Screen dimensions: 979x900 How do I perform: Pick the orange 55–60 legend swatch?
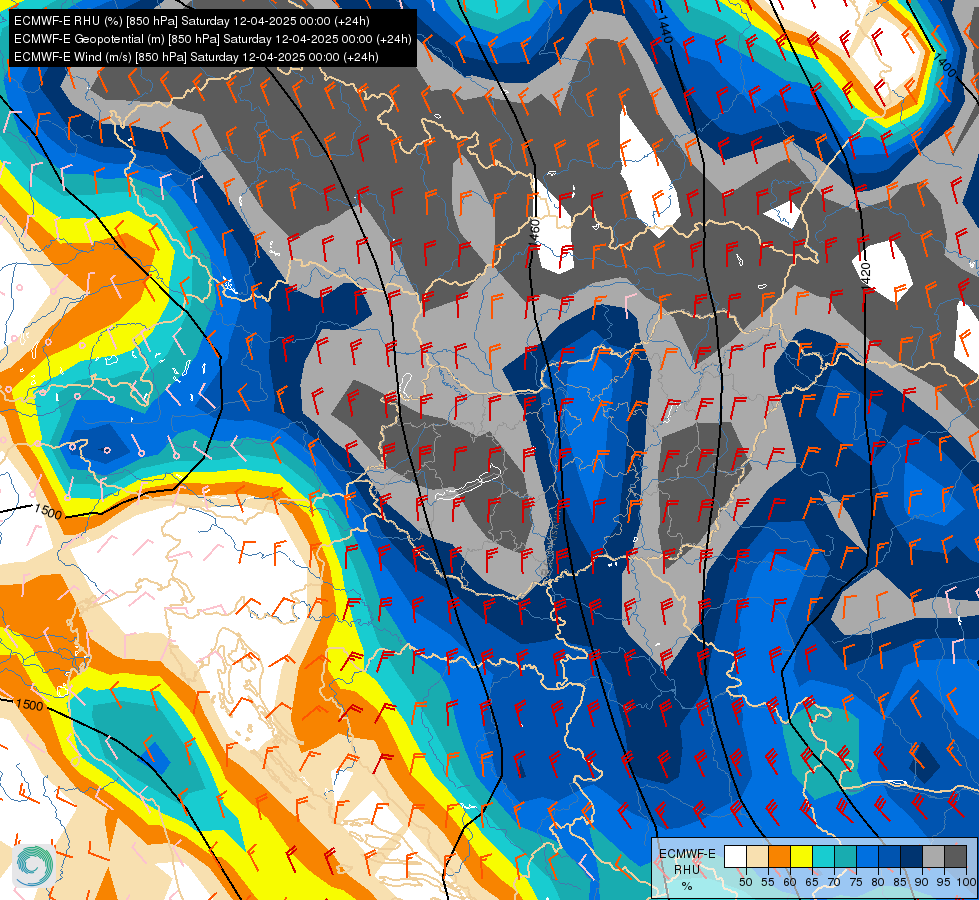coord(779,856)
